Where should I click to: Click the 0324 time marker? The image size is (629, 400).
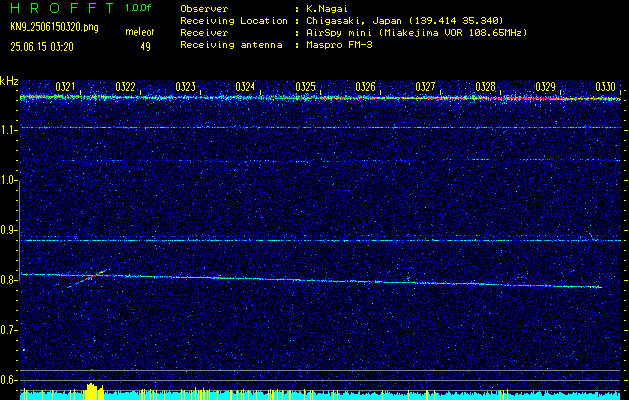pyautogui.click(x=245, y=87)
